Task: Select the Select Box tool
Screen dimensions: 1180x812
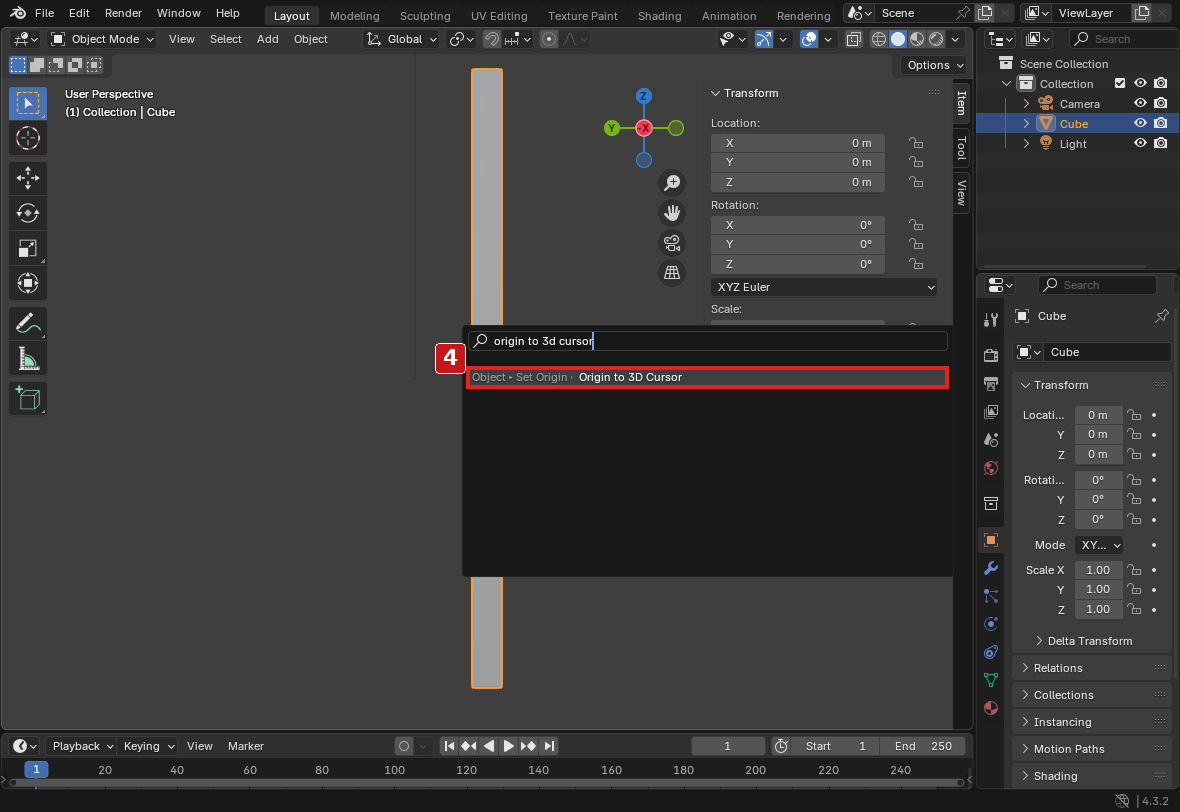Action: coord(28,103)
